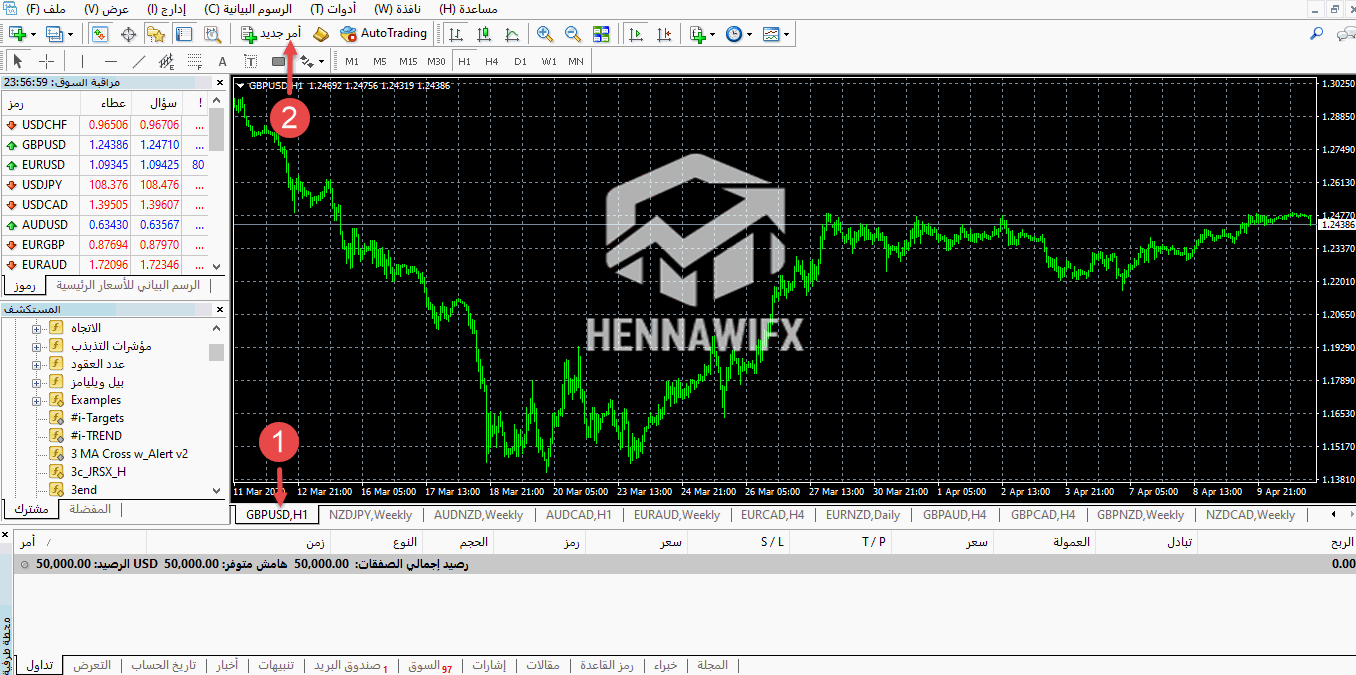The width and height of the screenshot is (1356, 675).
Task: Switch chart to candlestick mode
Action: pyautogui.click(x=484, y=34)
